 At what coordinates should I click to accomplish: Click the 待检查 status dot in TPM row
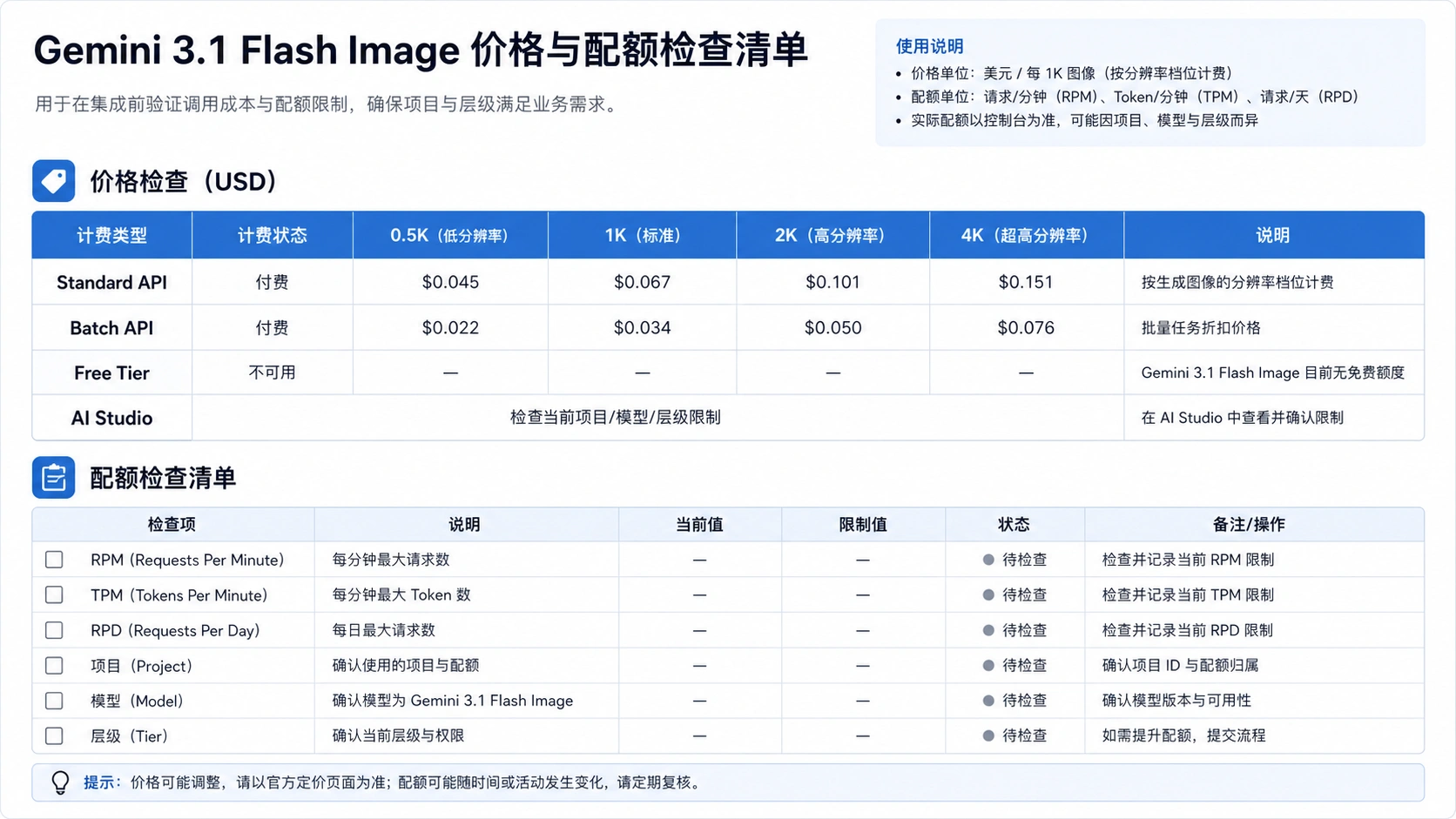(988, 595)
